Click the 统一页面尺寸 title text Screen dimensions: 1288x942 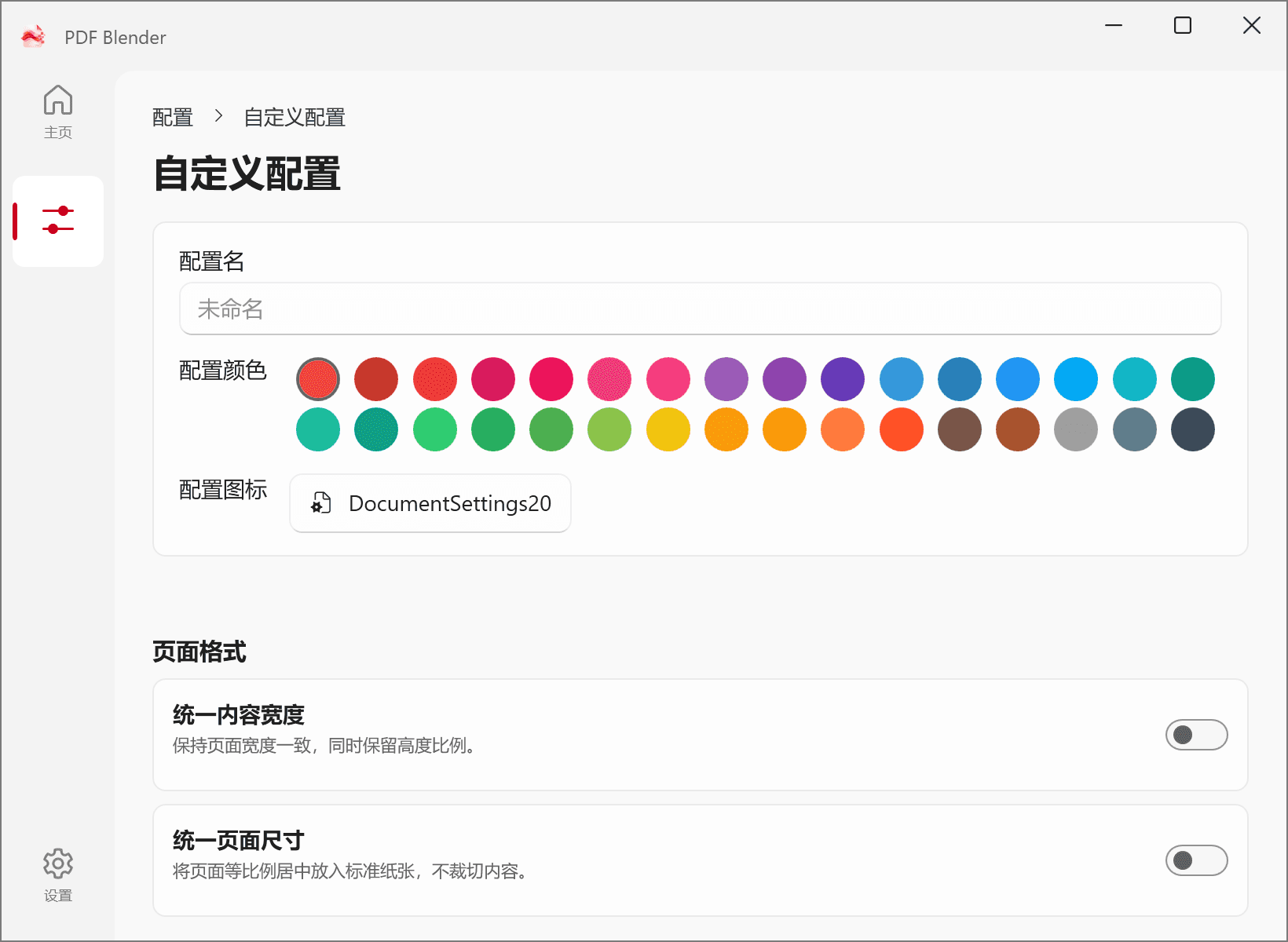pyautogui.click(x=239, y=841)
